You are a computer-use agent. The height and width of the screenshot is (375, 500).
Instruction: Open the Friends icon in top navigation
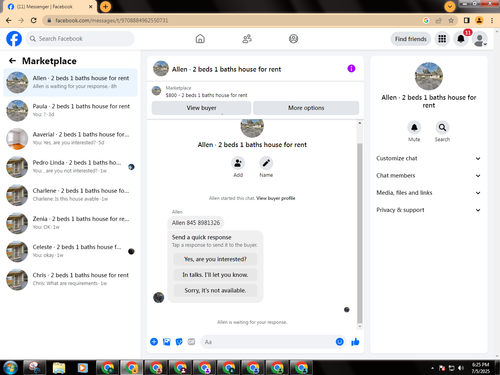pos(247,39)
